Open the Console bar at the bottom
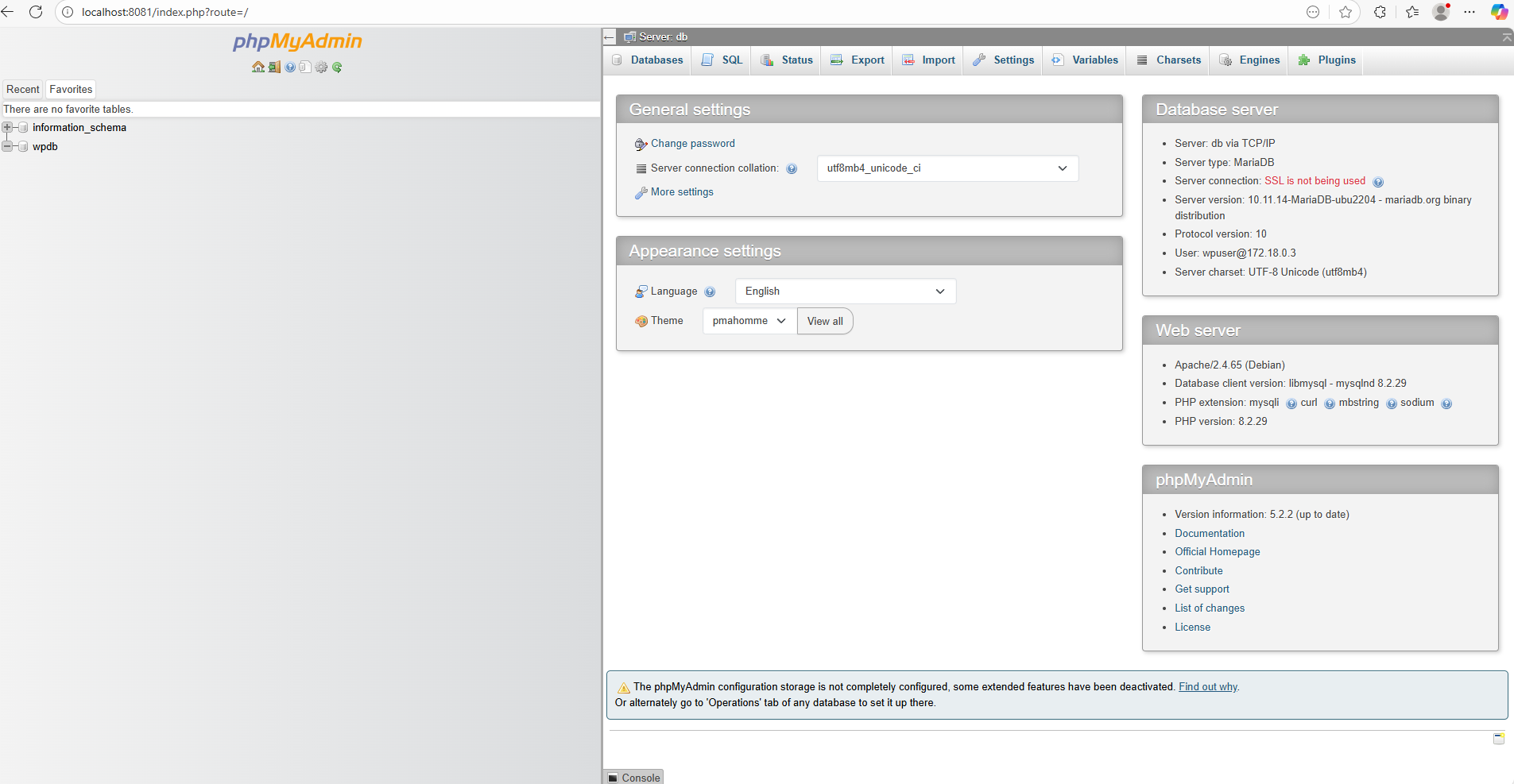1514x784 pixels. coord(634,778)
